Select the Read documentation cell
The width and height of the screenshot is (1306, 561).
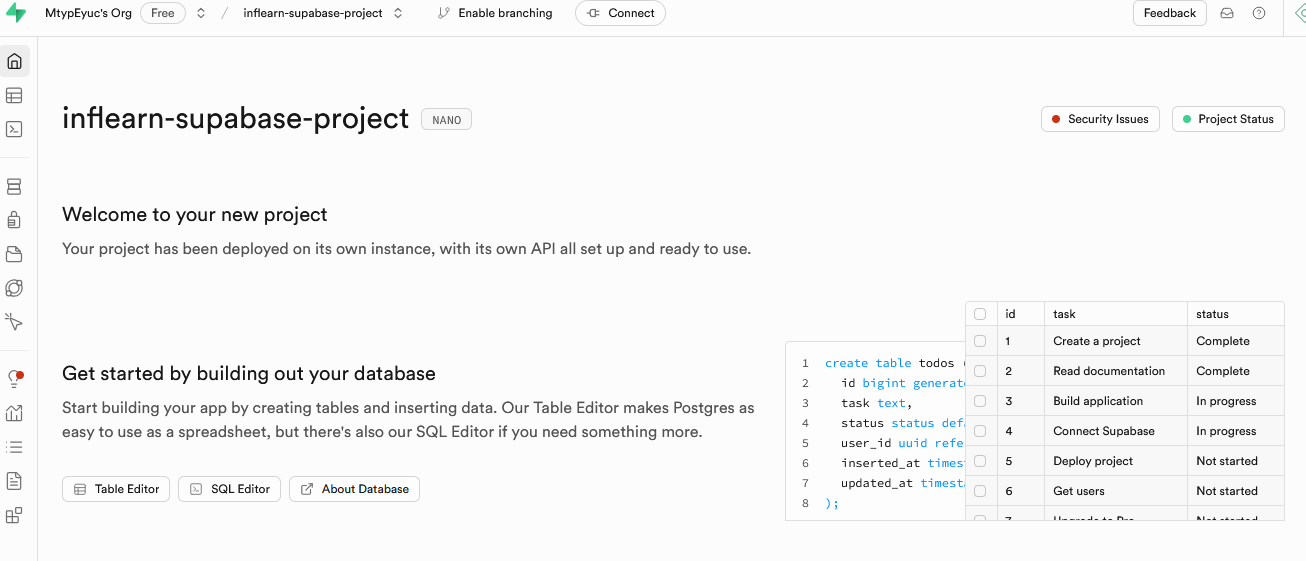[x=1116, y=371]
